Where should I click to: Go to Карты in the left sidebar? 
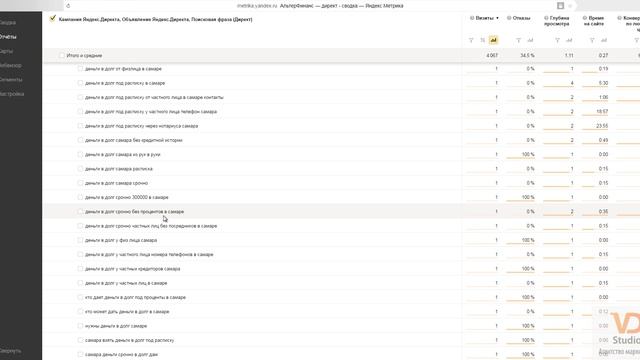pos(6,51)
